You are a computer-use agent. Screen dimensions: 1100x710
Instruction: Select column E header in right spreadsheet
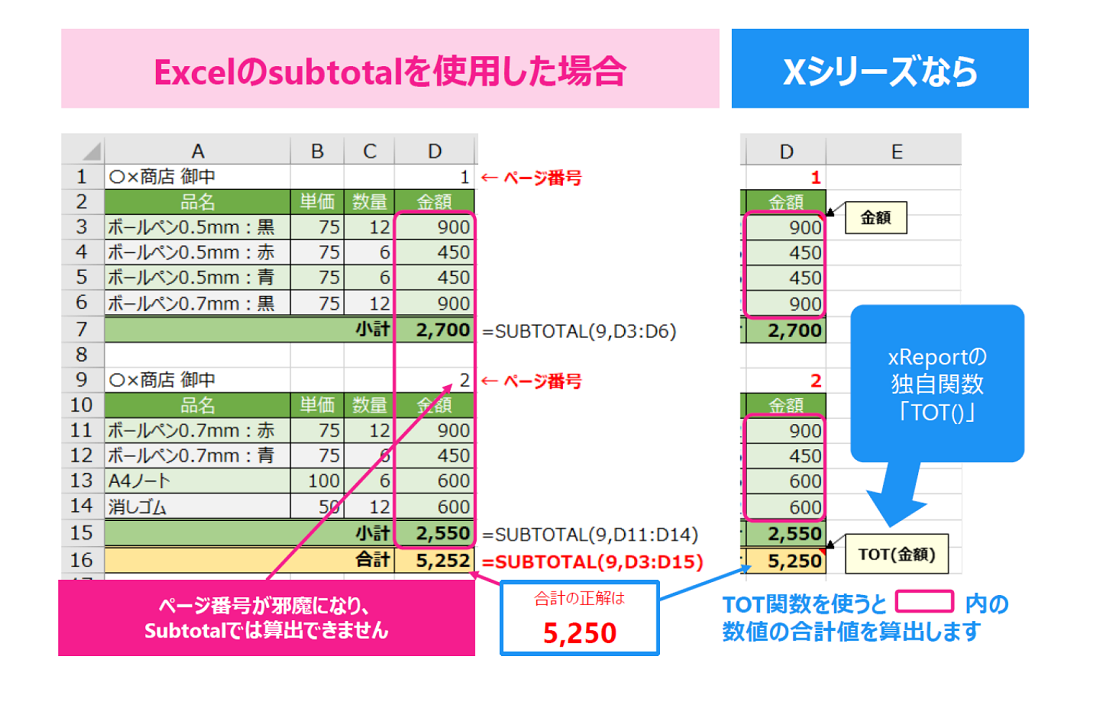pos(896,152)
